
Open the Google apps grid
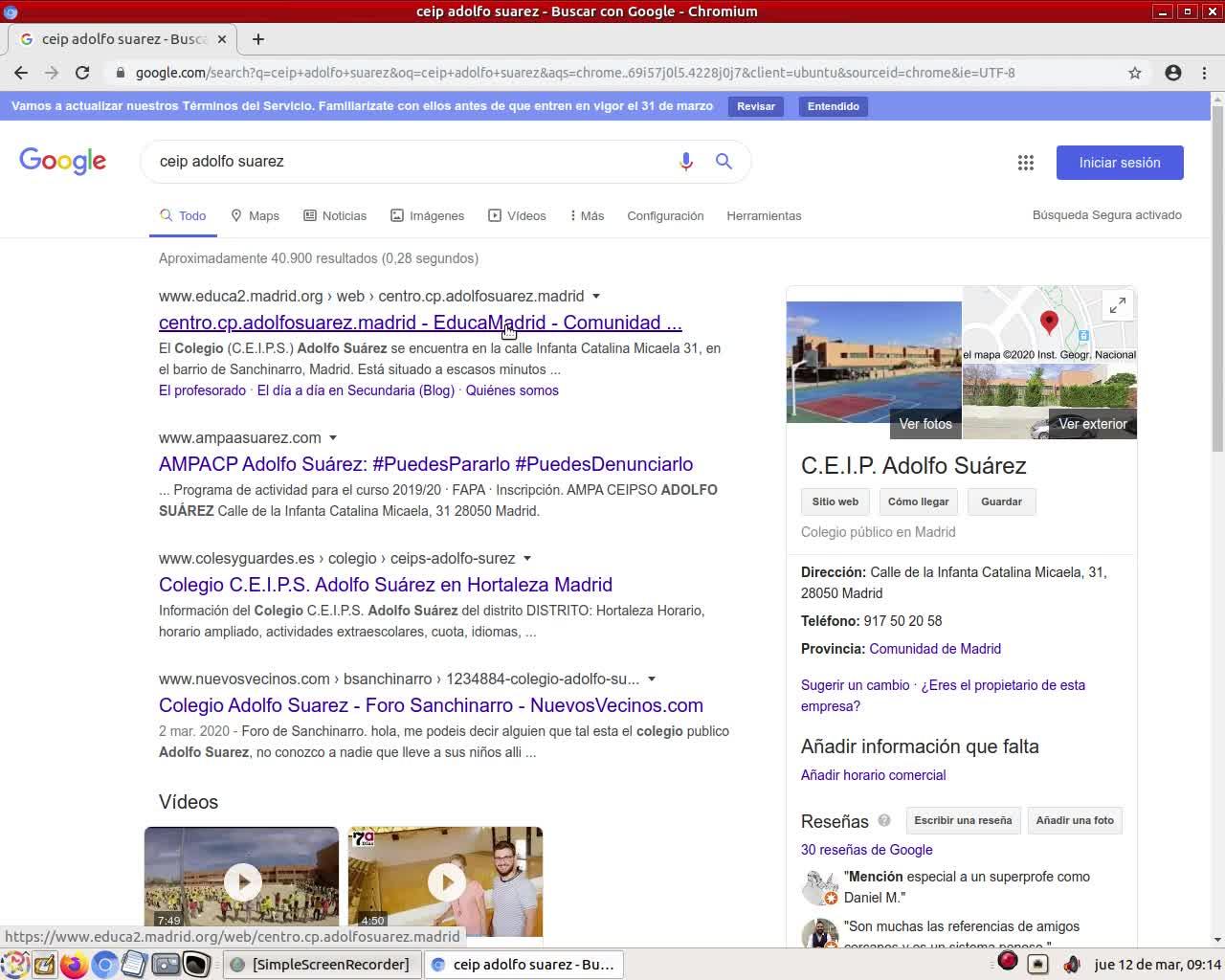click(1026, 163)
